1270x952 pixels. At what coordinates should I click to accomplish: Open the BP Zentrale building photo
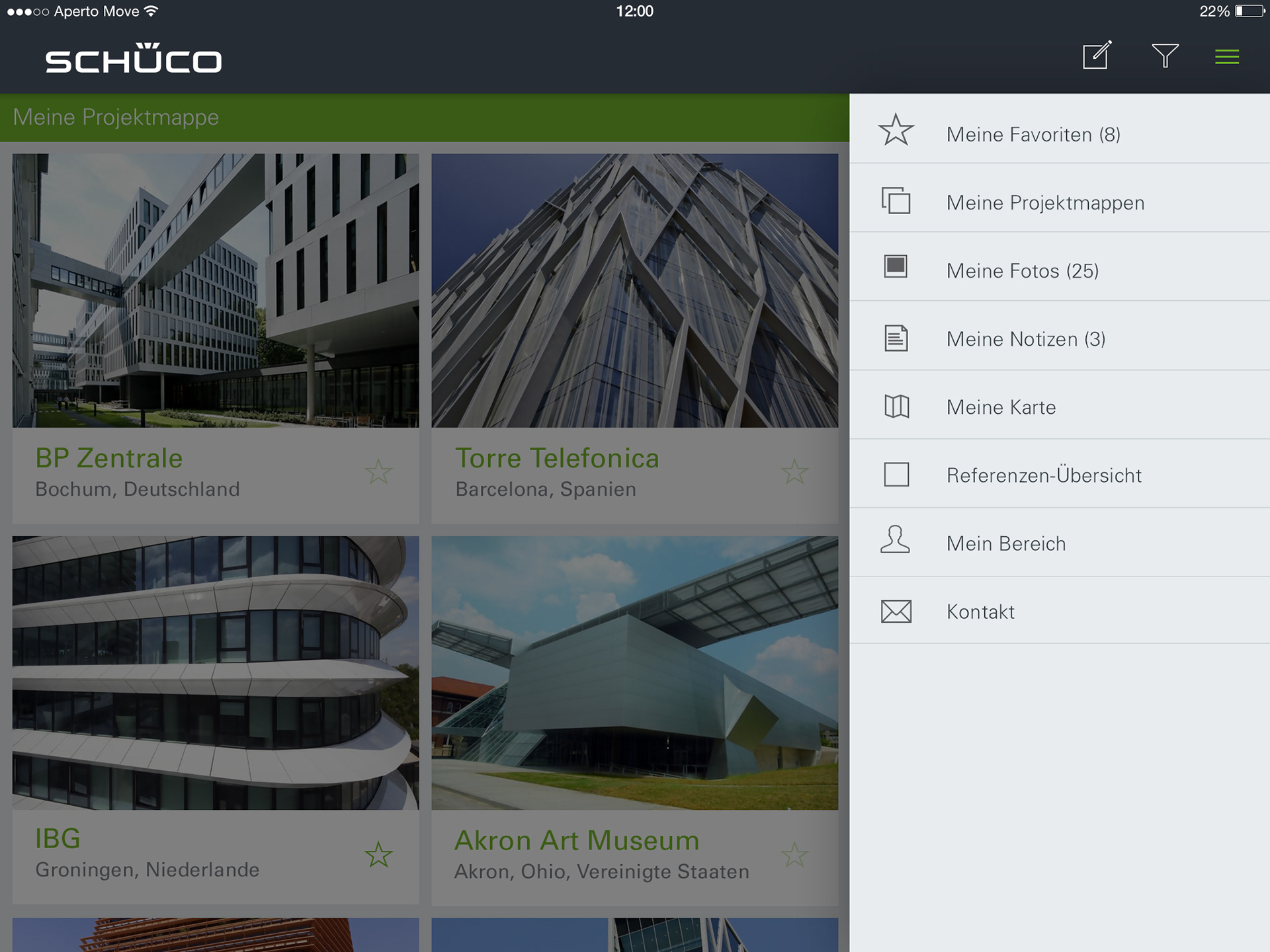click(216, 290)
